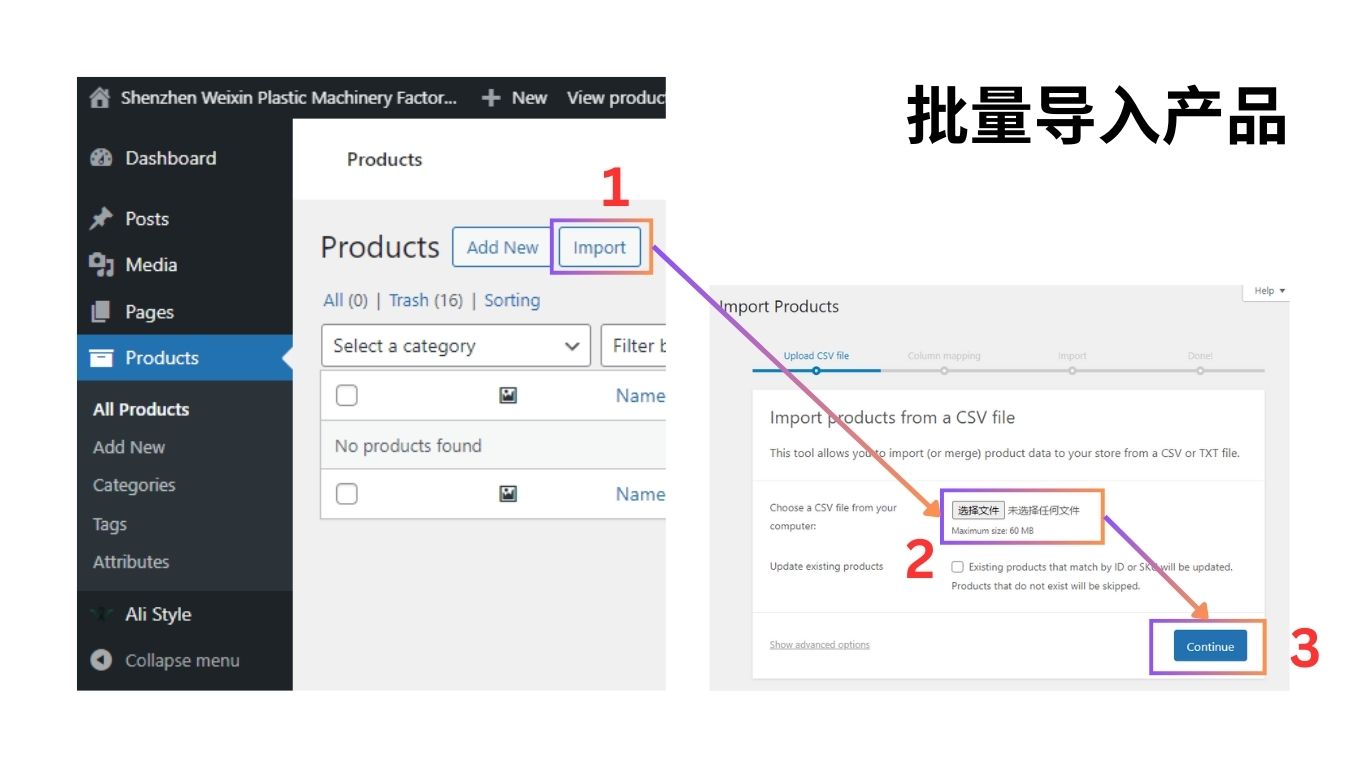Viewport: 1366px width, 768px height.
Task: Open the Select a category dropdown
Action: [455, 346]
